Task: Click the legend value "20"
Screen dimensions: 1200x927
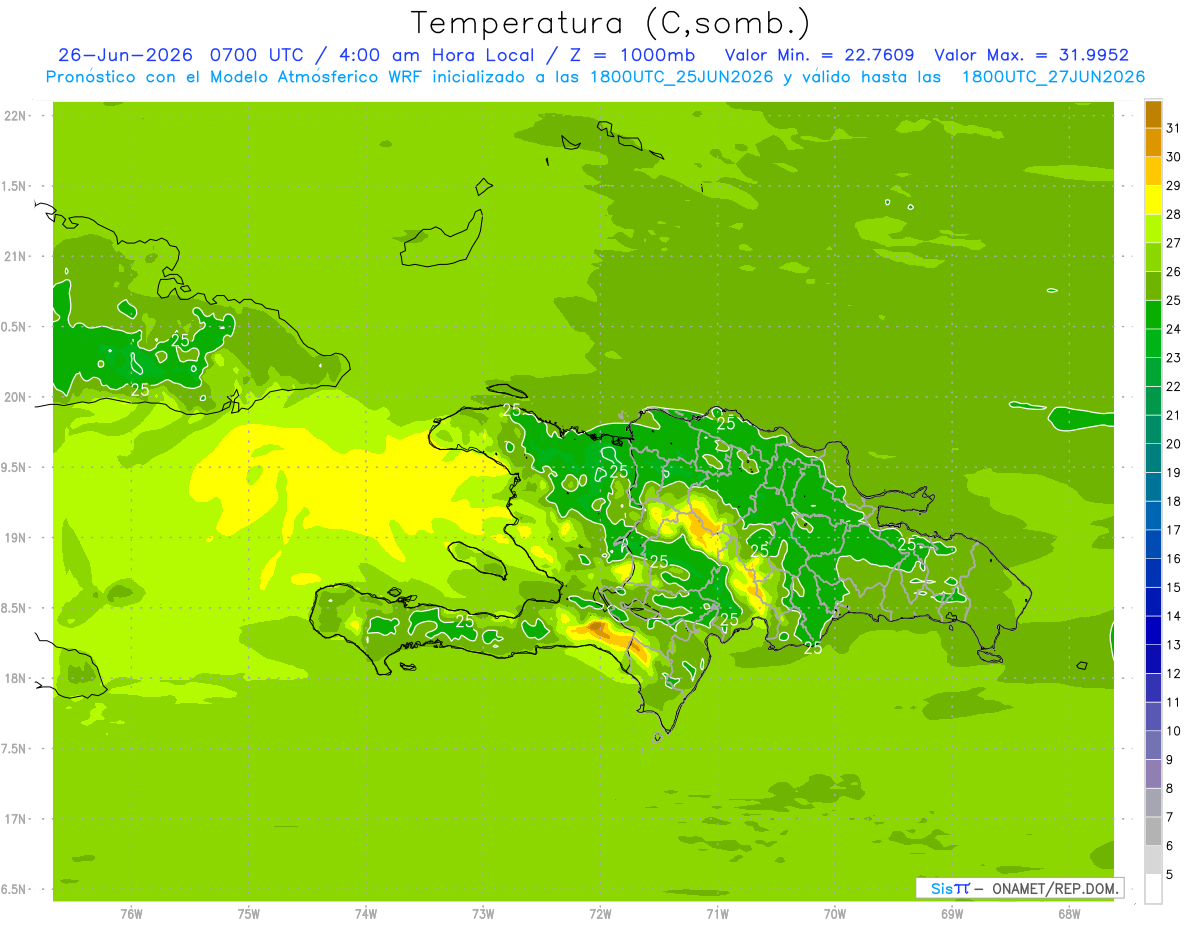Action: (1173, 444)
